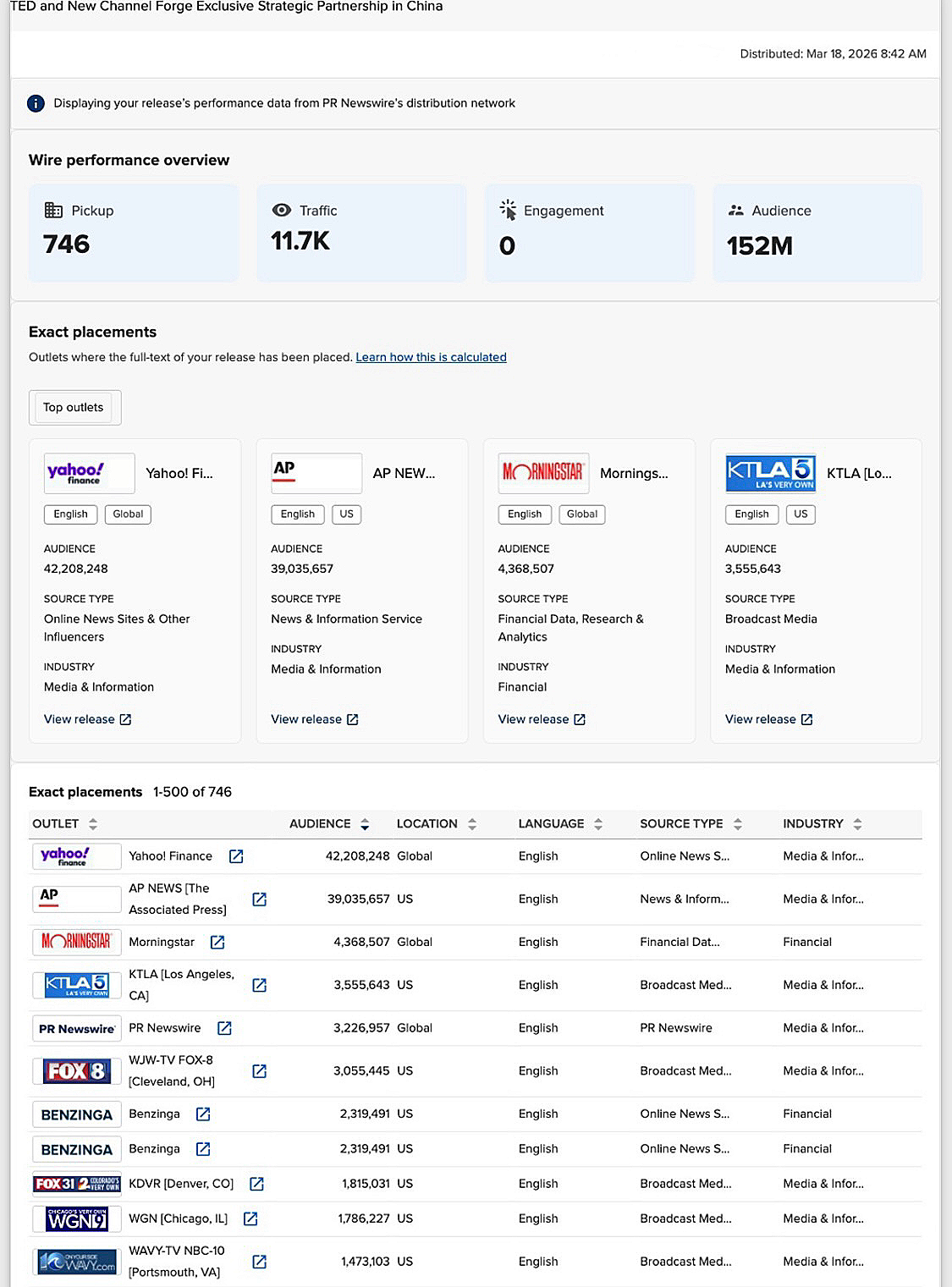Click WGN Chicago external link icon
The image size is (952, 1287).
pos(250,1218)
